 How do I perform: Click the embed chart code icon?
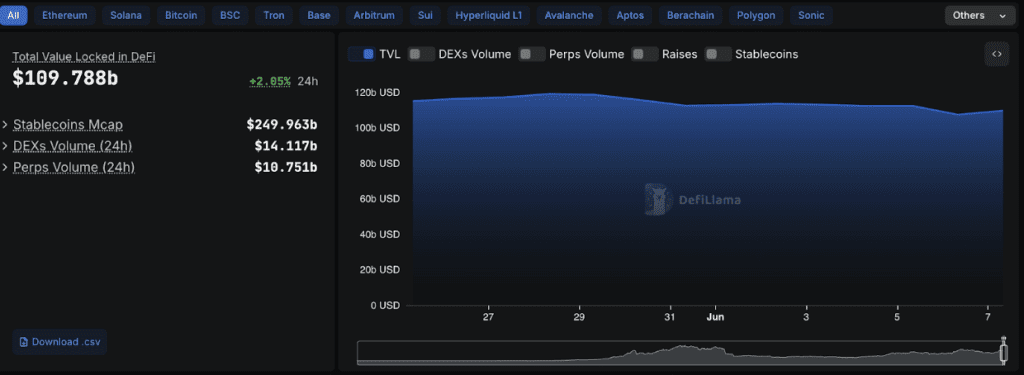click(997, 54)
